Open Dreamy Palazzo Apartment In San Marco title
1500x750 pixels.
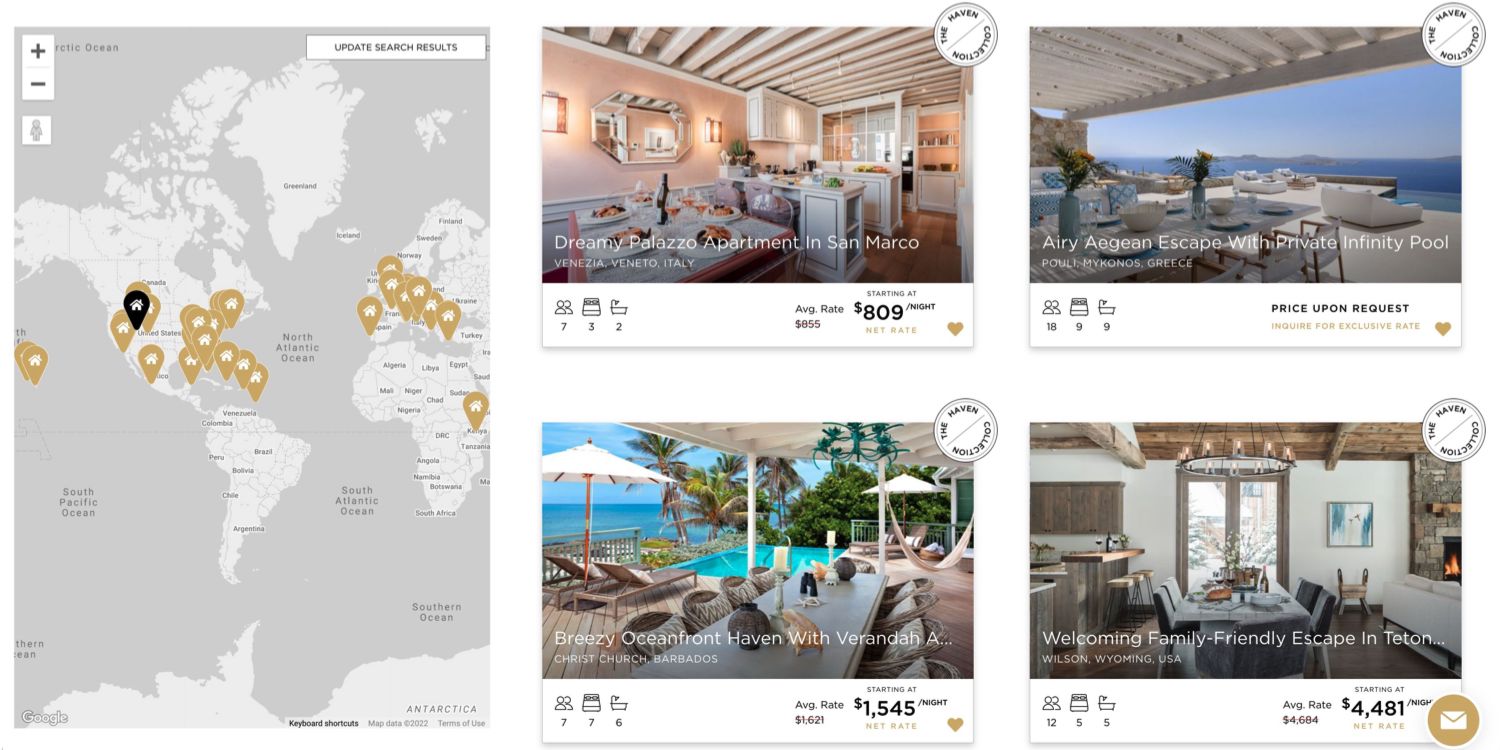[736, 242]
